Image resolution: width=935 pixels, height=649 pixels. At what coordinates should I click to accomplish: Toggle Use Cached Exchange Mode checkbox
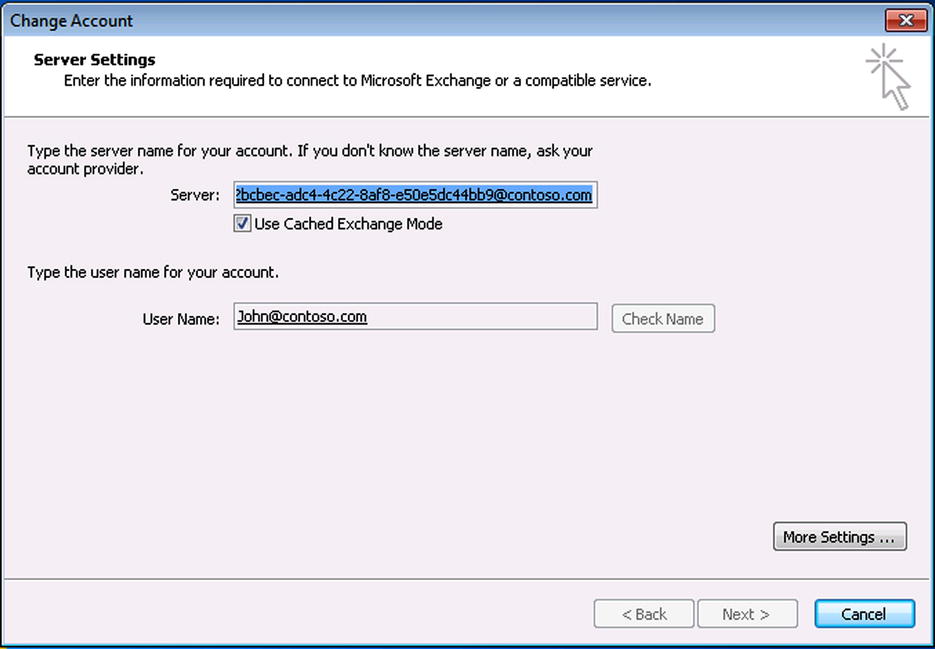tap(242, 224)
